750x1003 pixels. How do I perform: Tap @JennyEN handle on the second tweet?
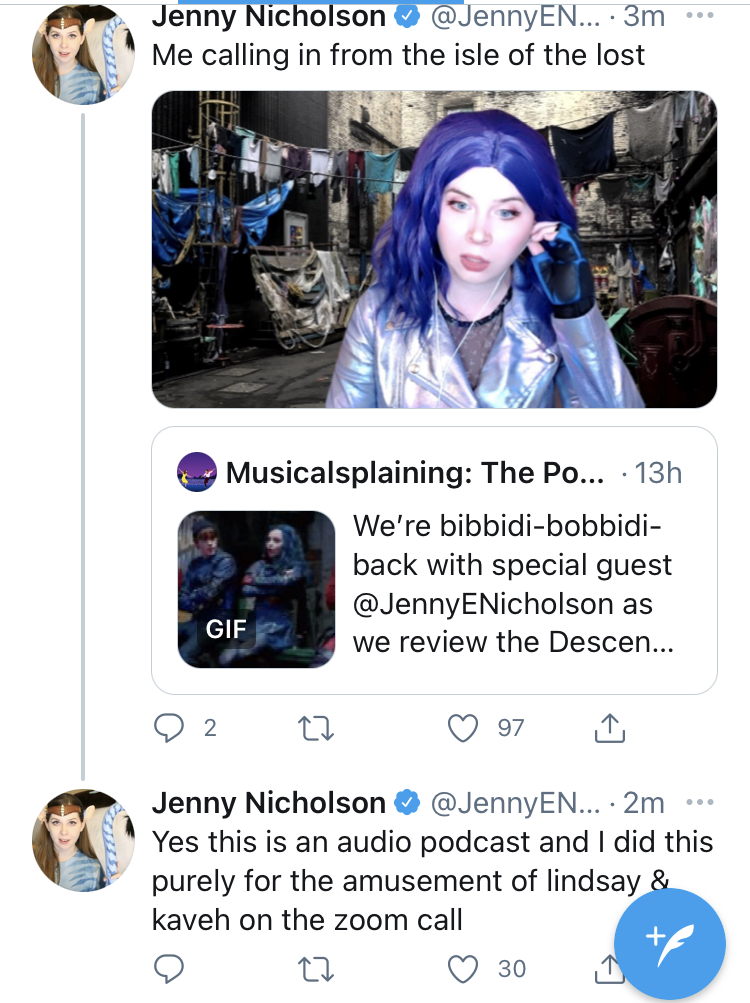tap(516, 803)
